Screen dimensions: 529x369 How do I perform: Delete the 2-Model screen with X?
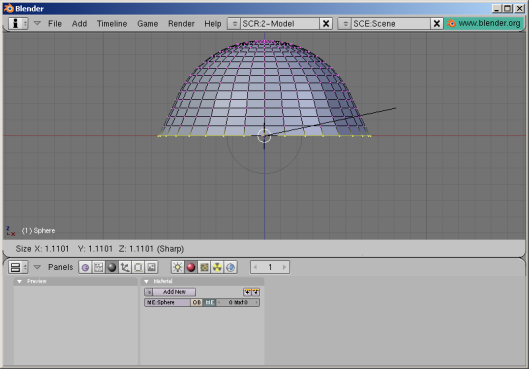pyautogui.click(x=326, y=24)
